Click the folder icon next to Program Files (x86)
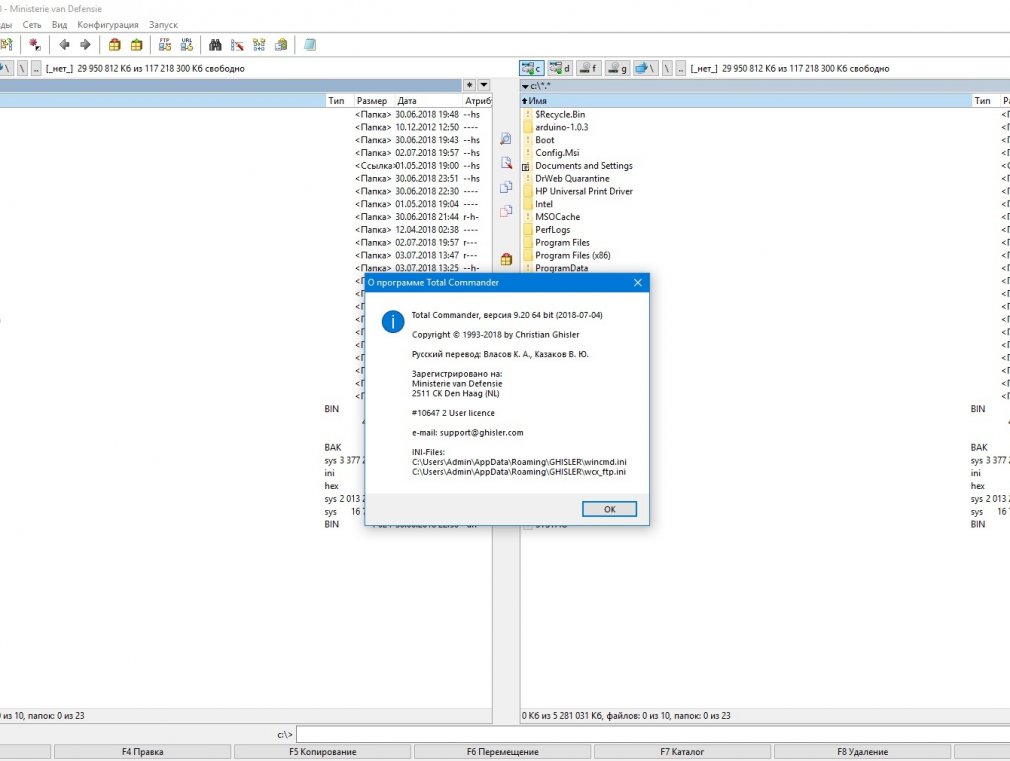The width and height of the screenshot is (1010, 761). pyautogui.click(x=528, y=255)
